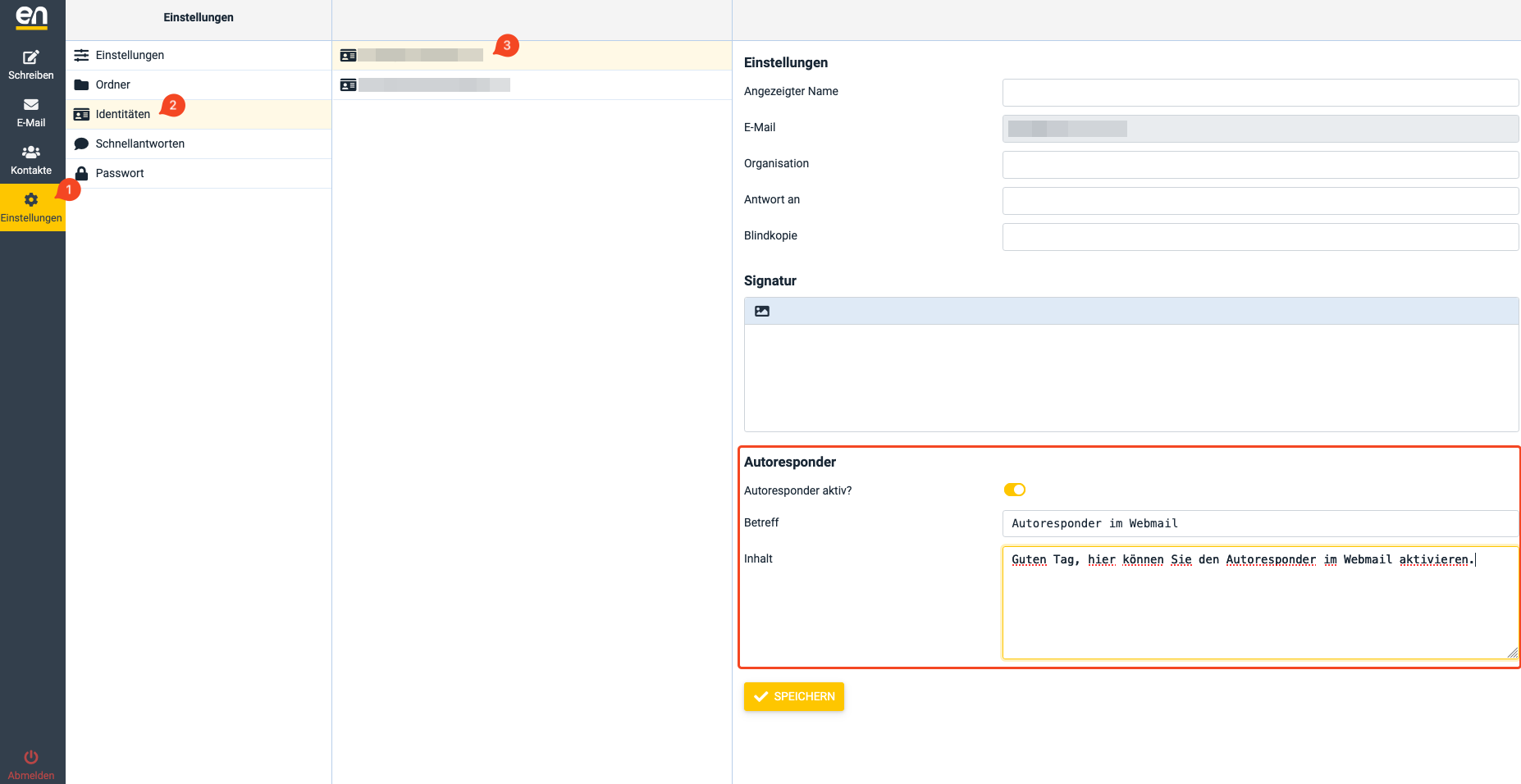
Task: Open the Ordner settings section
Action: (x=113, y=85)
